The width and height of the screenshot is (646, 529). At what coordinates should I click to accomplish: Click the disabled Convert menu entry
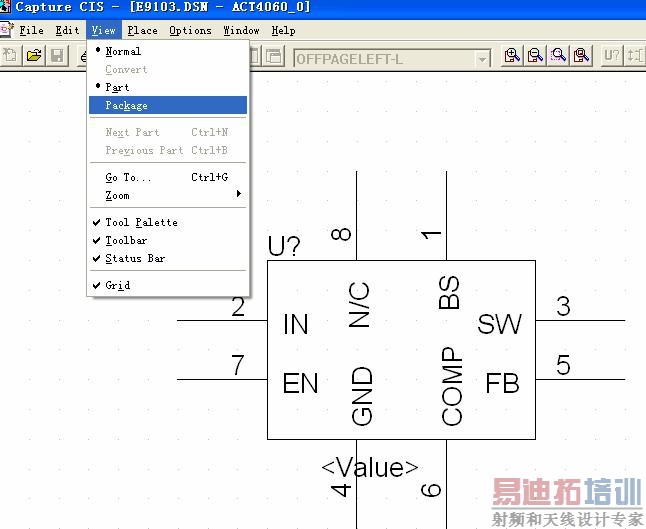[168, 70]
